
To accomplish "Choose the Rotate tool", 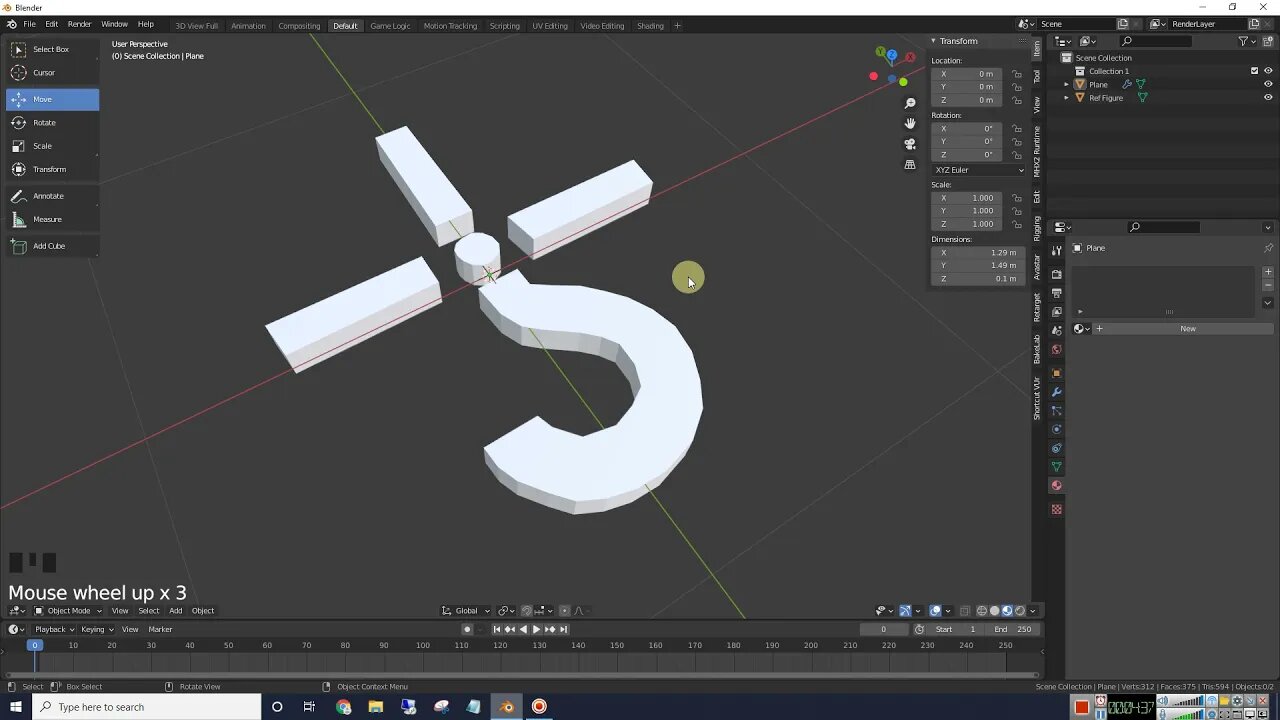I will (52, 123).
